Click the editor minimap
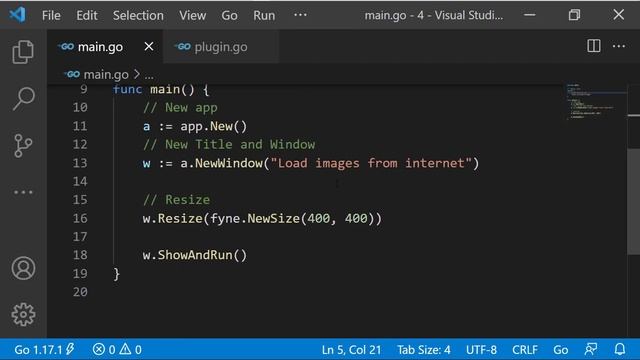 pyautogui.click(x=595, y=102)
